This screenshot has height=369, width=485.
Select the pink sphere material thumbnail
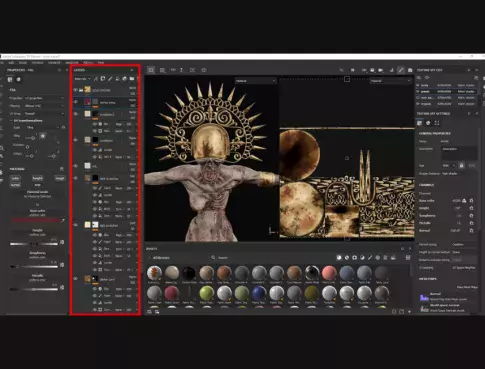click(329, 273)
